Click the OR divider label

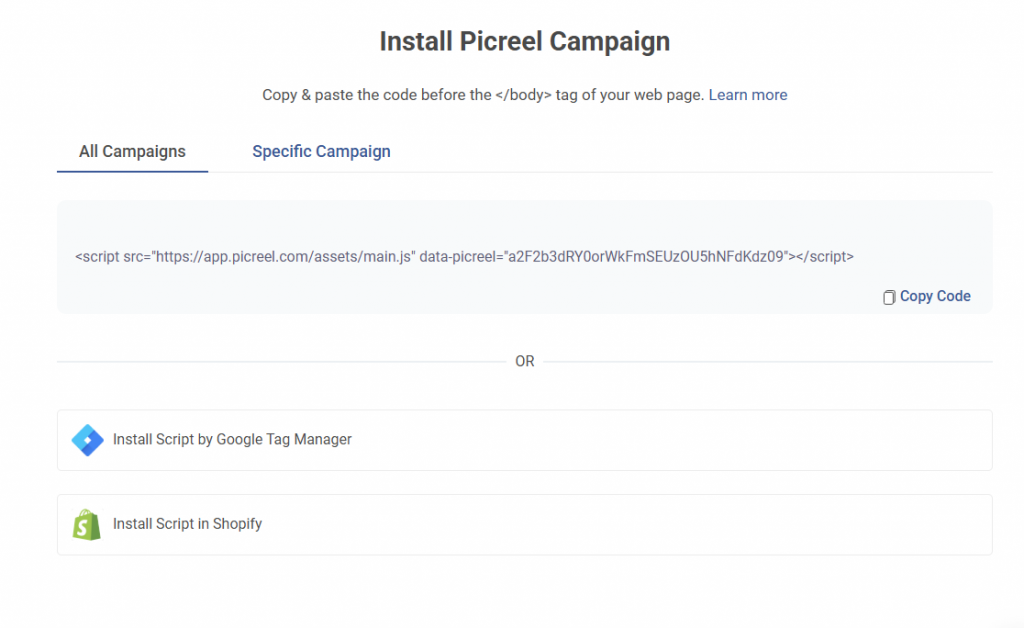525,361
